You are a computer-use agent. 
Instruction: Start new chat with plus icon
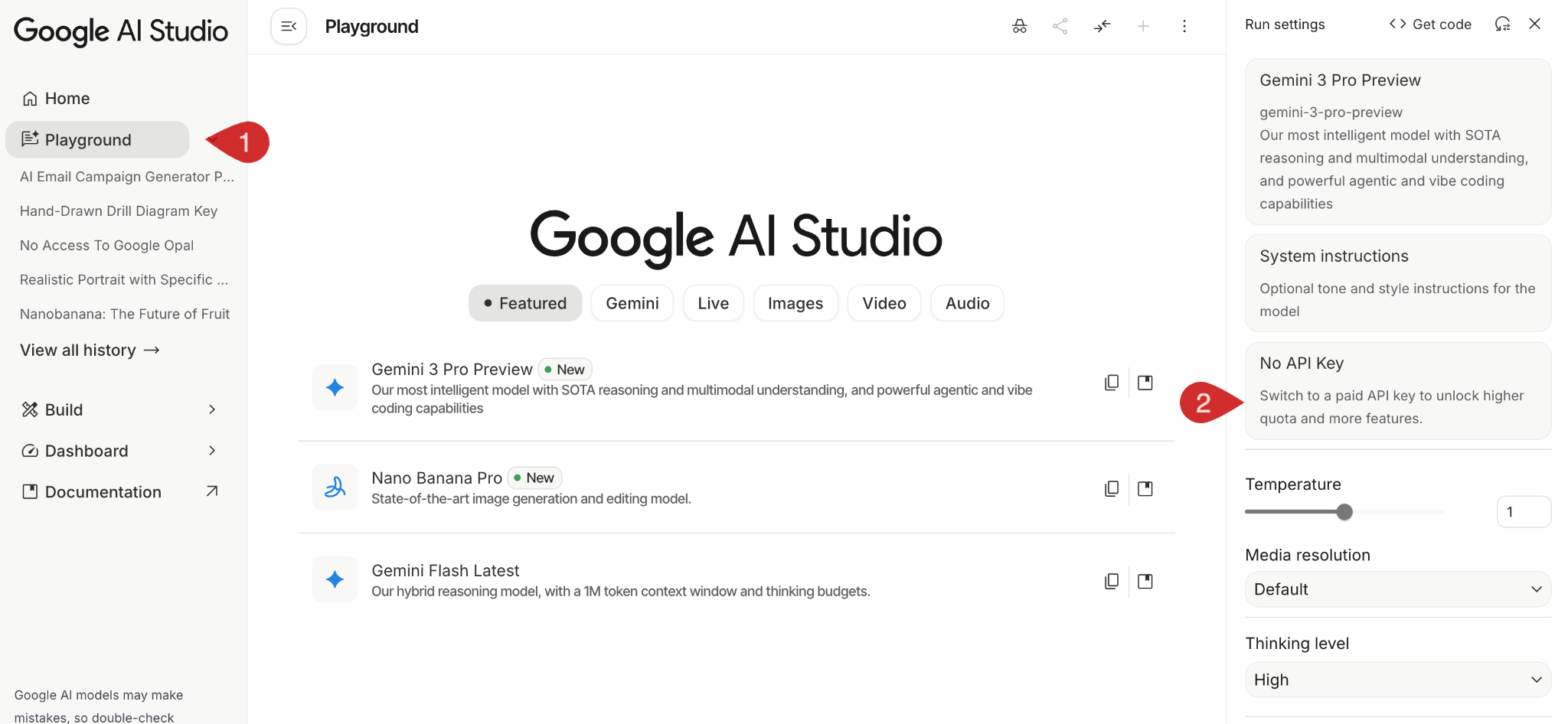click(1143, 26)
